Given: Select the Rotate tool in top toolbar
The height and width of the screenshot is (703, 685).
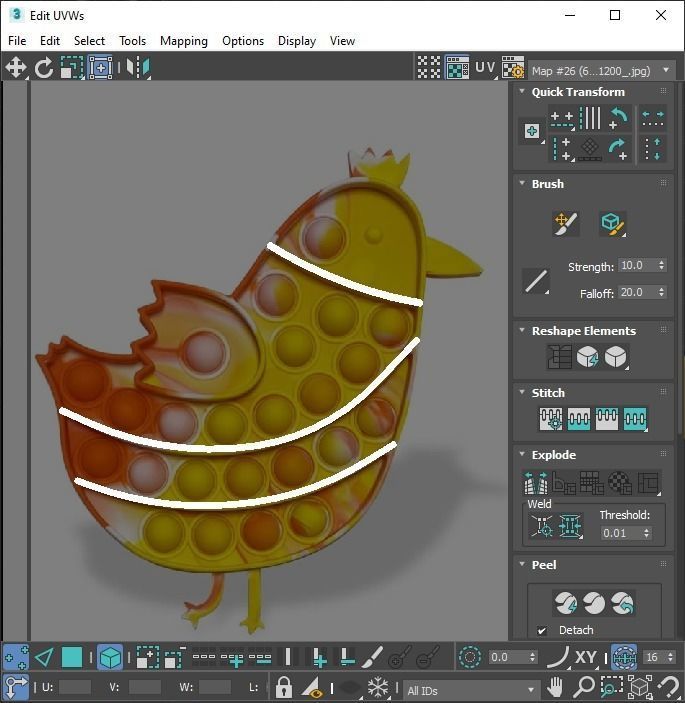Looking at the screenshot, I should [43, 68].
